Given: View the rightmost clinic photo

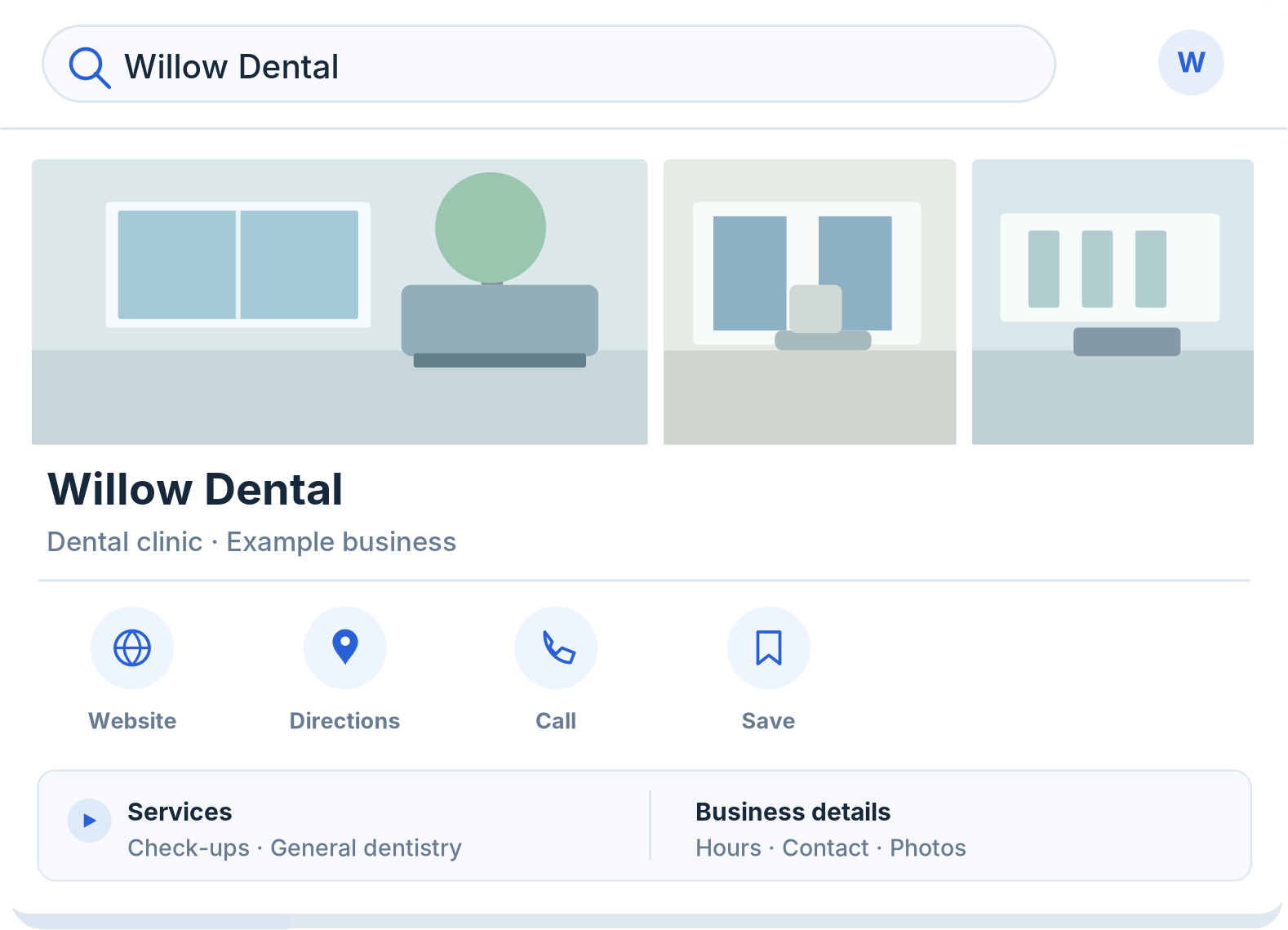Looking at the screenshot, I should [1113, 302].
